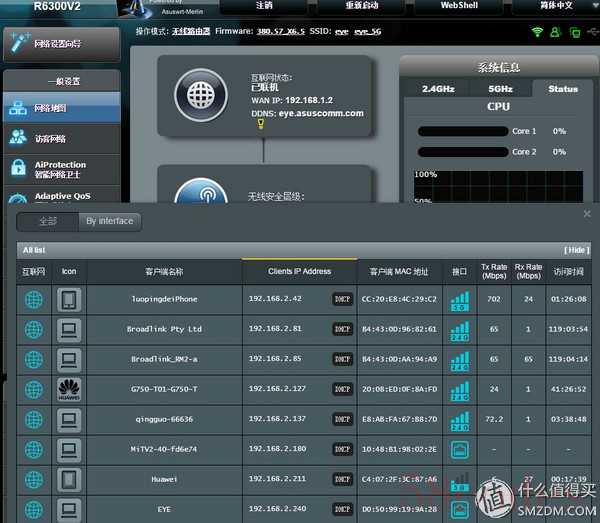Image resolution: width=600 pixels, height=523 pixels.
Task: Switch to the 2.4GHz tab
Action: [x=438, y=89]
